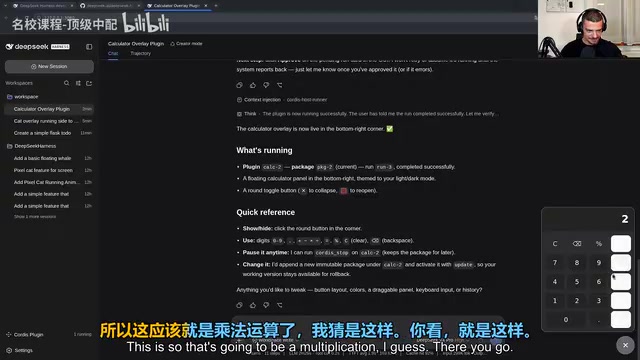Image resolution: width=640 pixels, height=360 pixels.
Task: Thumbs up the reply above Context injection
Action: [x=253, y=85]
